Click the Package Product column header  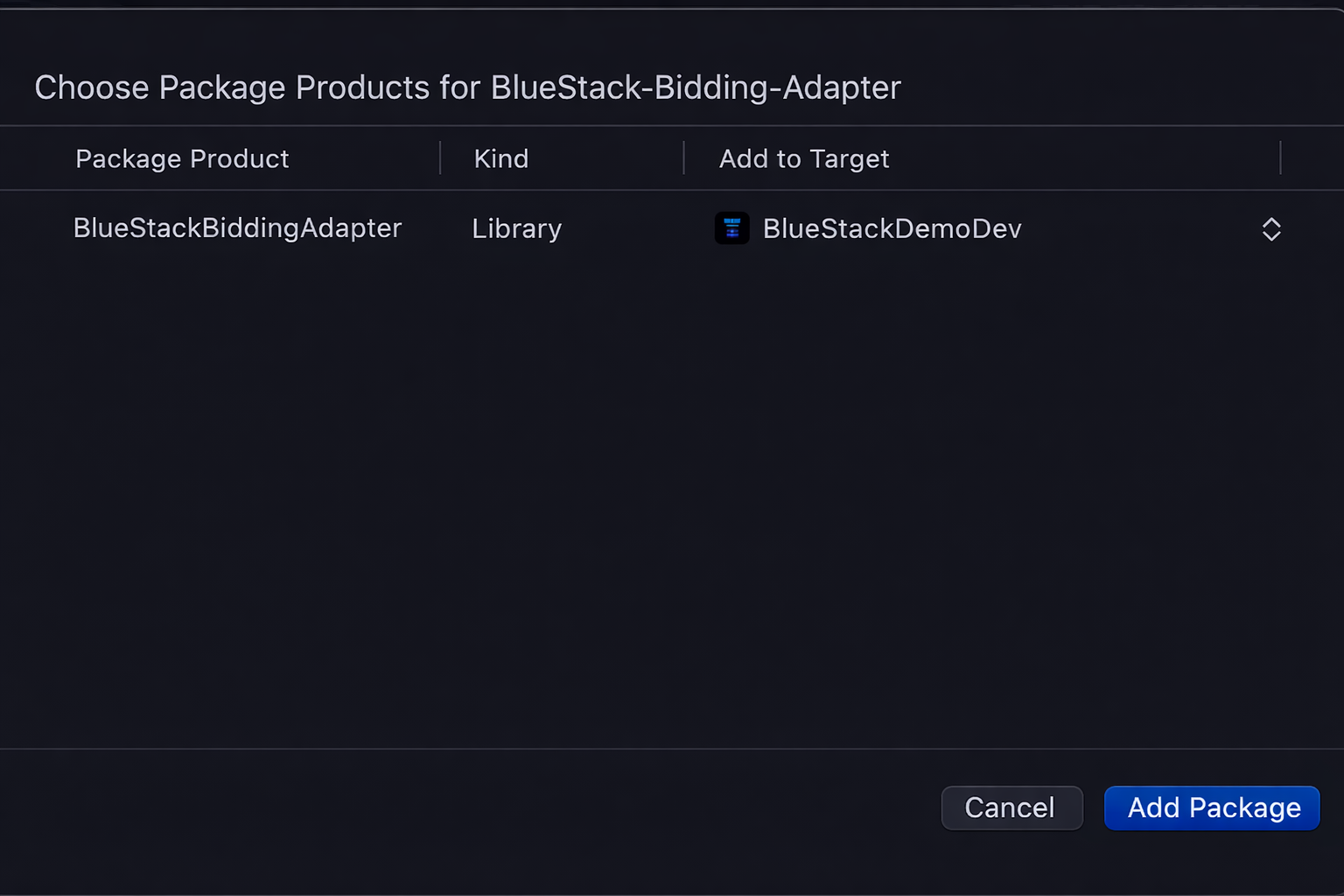click(182, 158)
